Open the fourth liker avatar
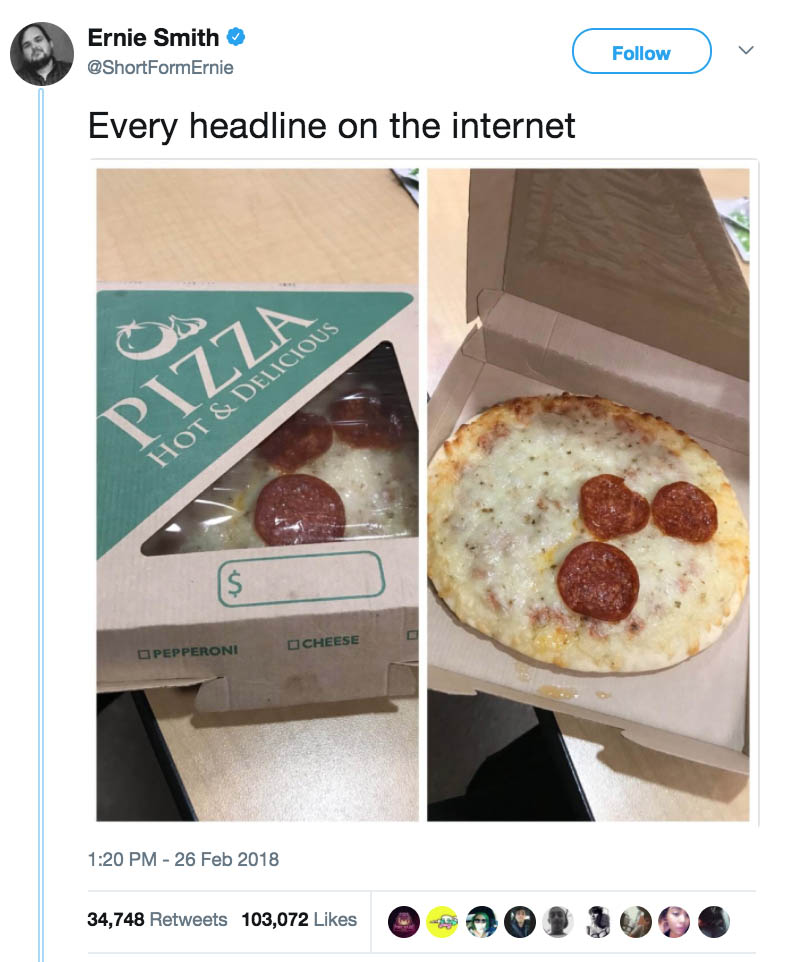 tap(520, 922)
